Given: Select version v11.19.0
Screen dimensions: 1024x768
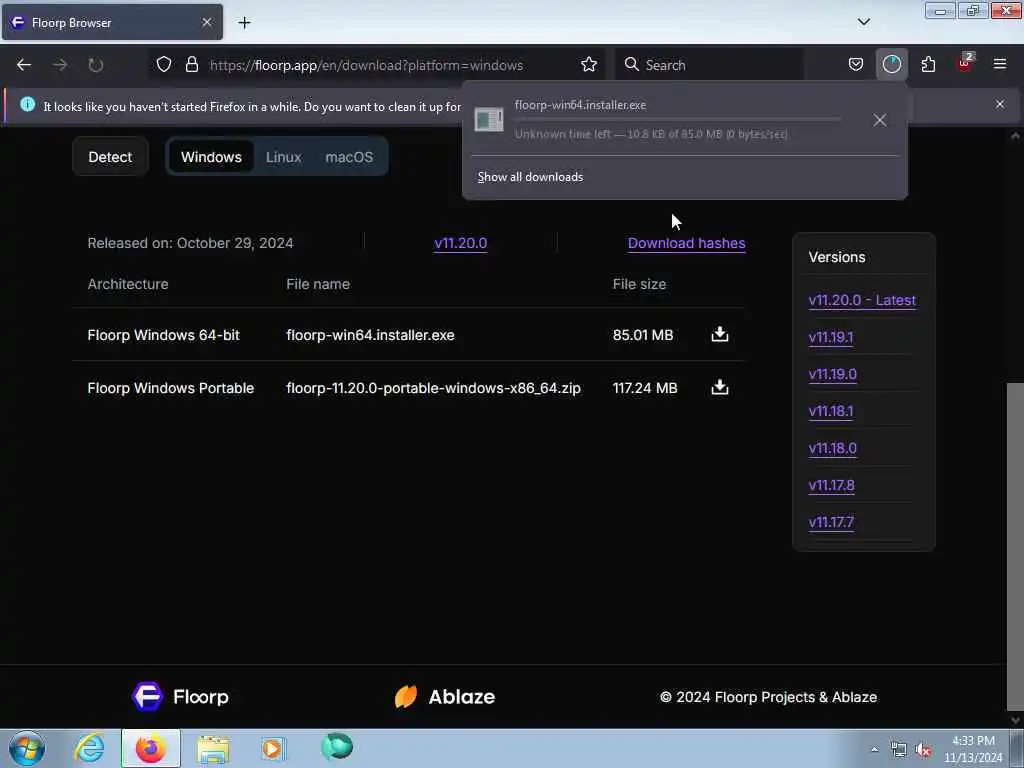Looking at the screenshot, I should click(x=833, y=374).
